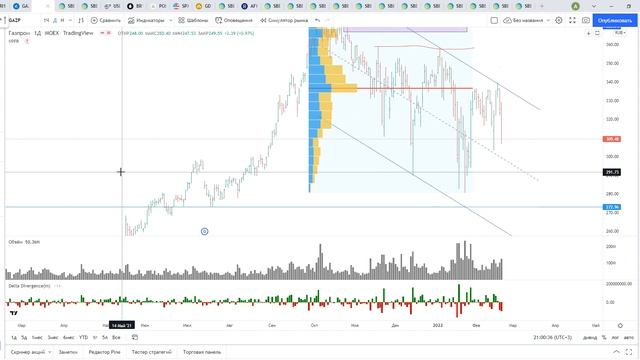Image resolution: width=640 pixels, height=360 pixels.
Task: Redo the last chart action
Action: click(327, 20)
